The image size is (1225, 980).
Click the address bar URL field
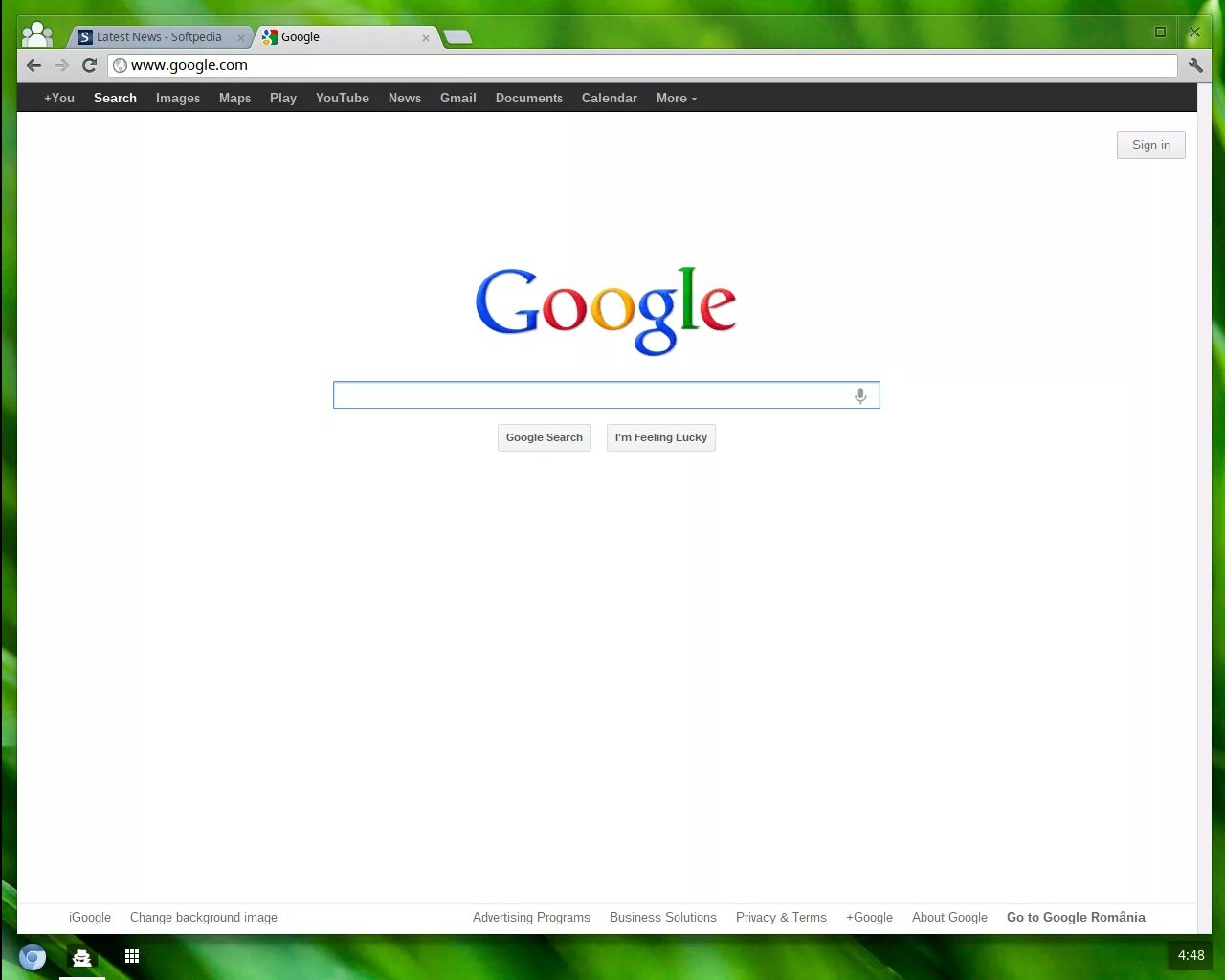pyautogui.click(x=642, y=65)
